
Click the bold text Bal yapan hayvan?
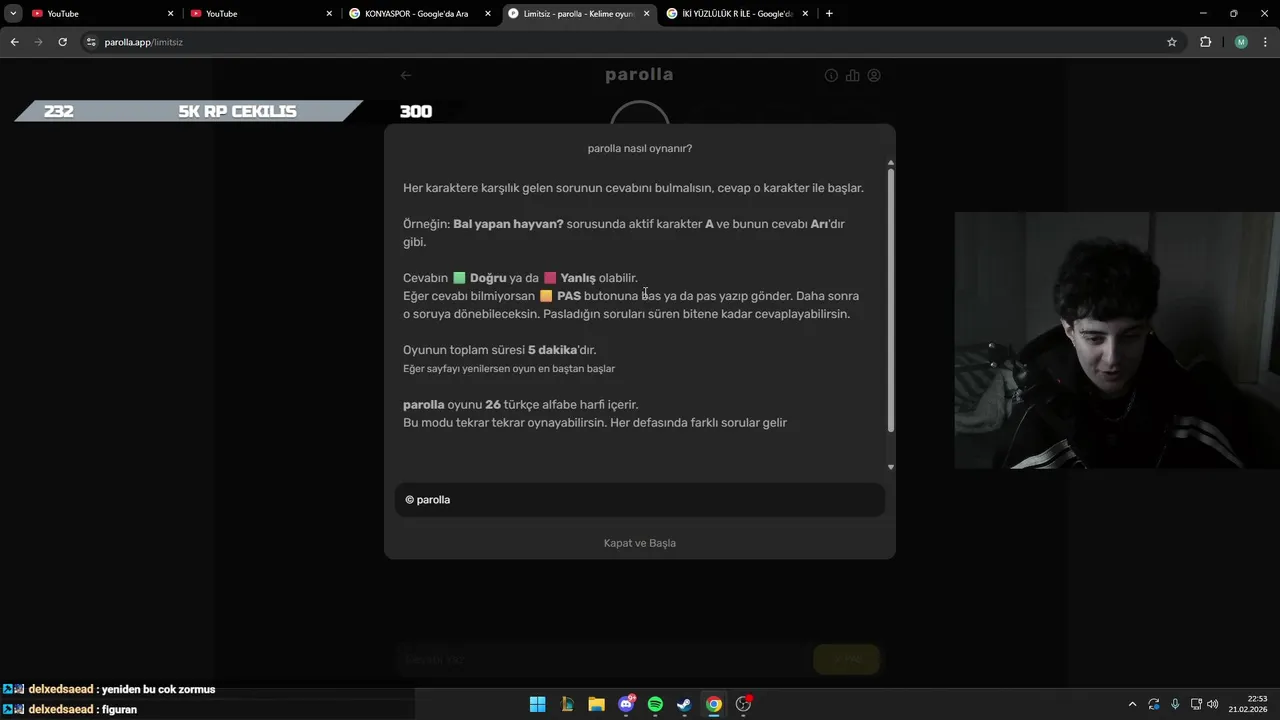(x=508, y=224)
